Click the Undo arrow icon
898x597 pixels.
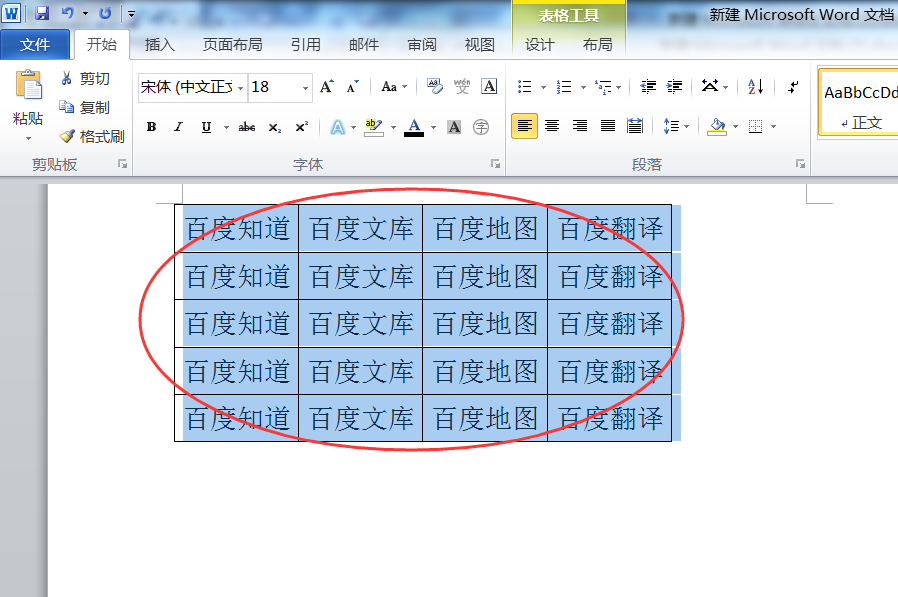(68, 13)
